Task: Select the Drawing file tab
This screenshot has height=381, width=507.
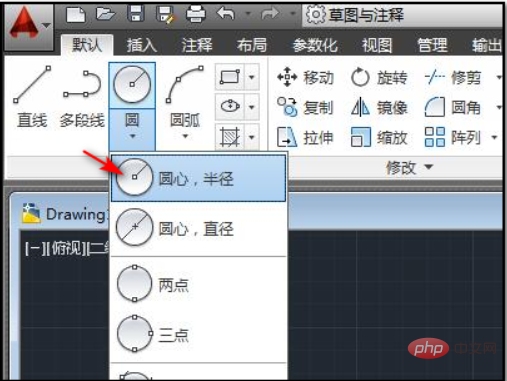Action: click(64, 214)
